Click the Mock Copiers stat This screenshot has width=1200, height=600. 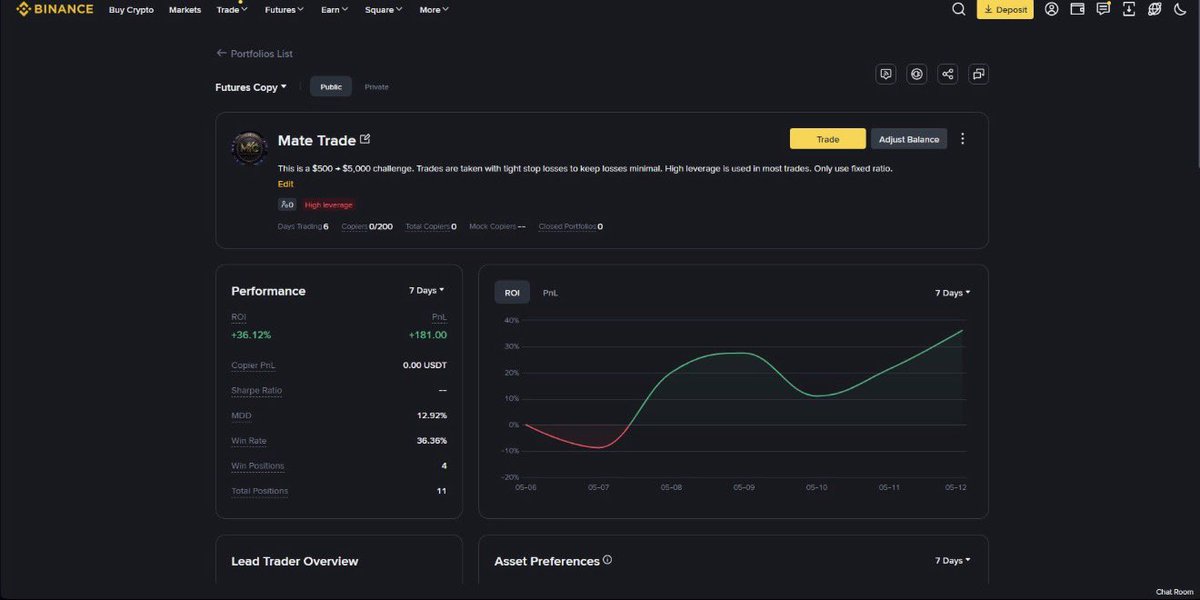pyautogui.click(x=497, y=226)
